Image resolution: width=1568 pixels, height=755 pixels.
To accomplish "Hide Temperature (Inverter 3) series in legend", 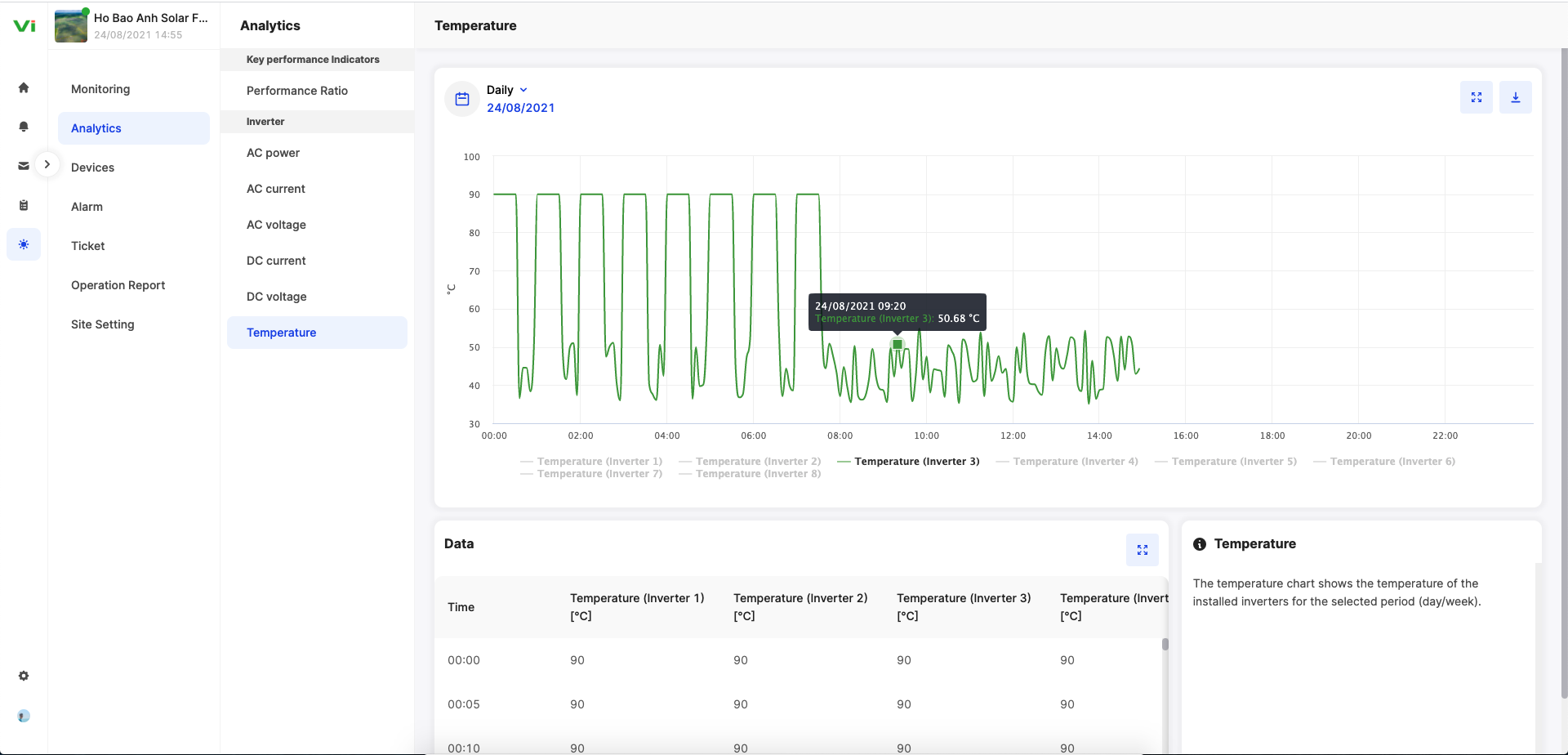I will [x=916, y=462].
